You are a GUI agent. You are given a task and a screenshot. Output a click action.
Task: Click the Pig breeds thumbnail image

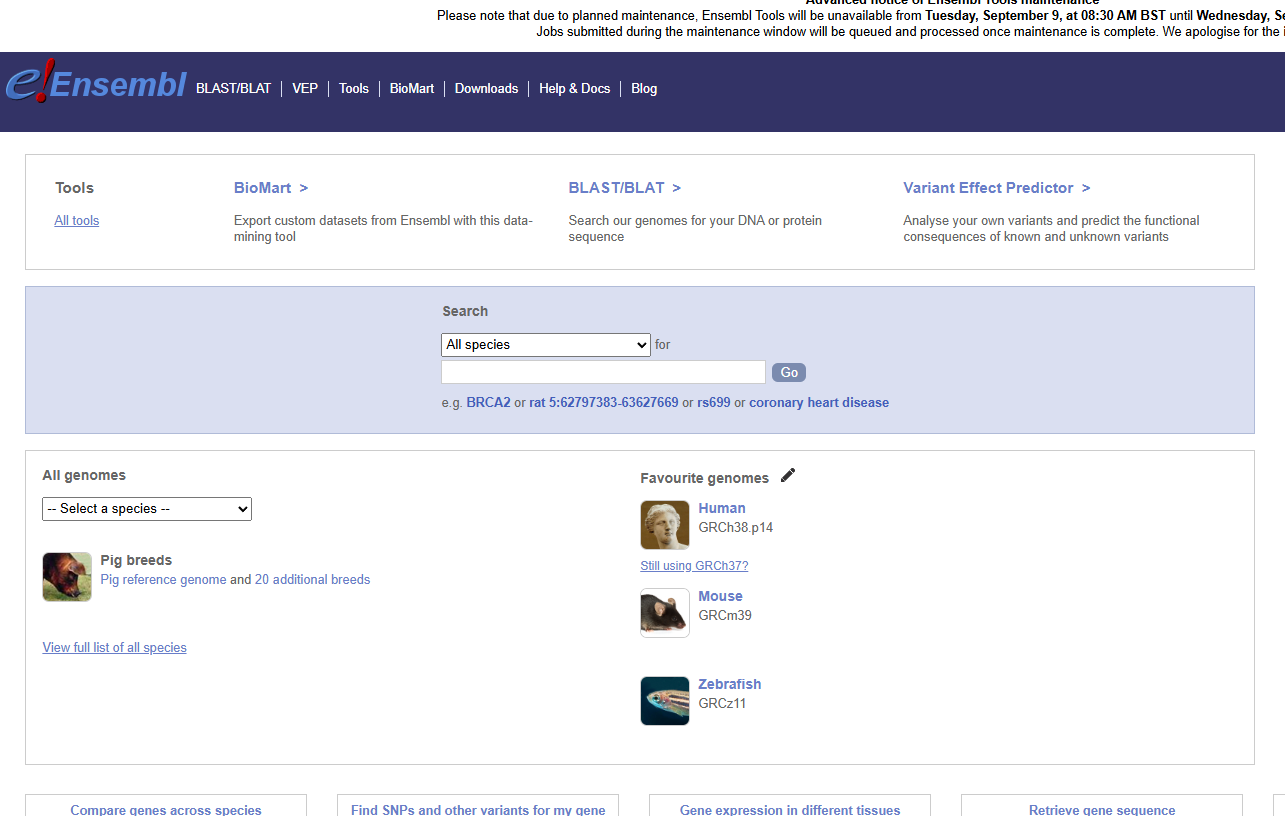(x=67, y=577)
